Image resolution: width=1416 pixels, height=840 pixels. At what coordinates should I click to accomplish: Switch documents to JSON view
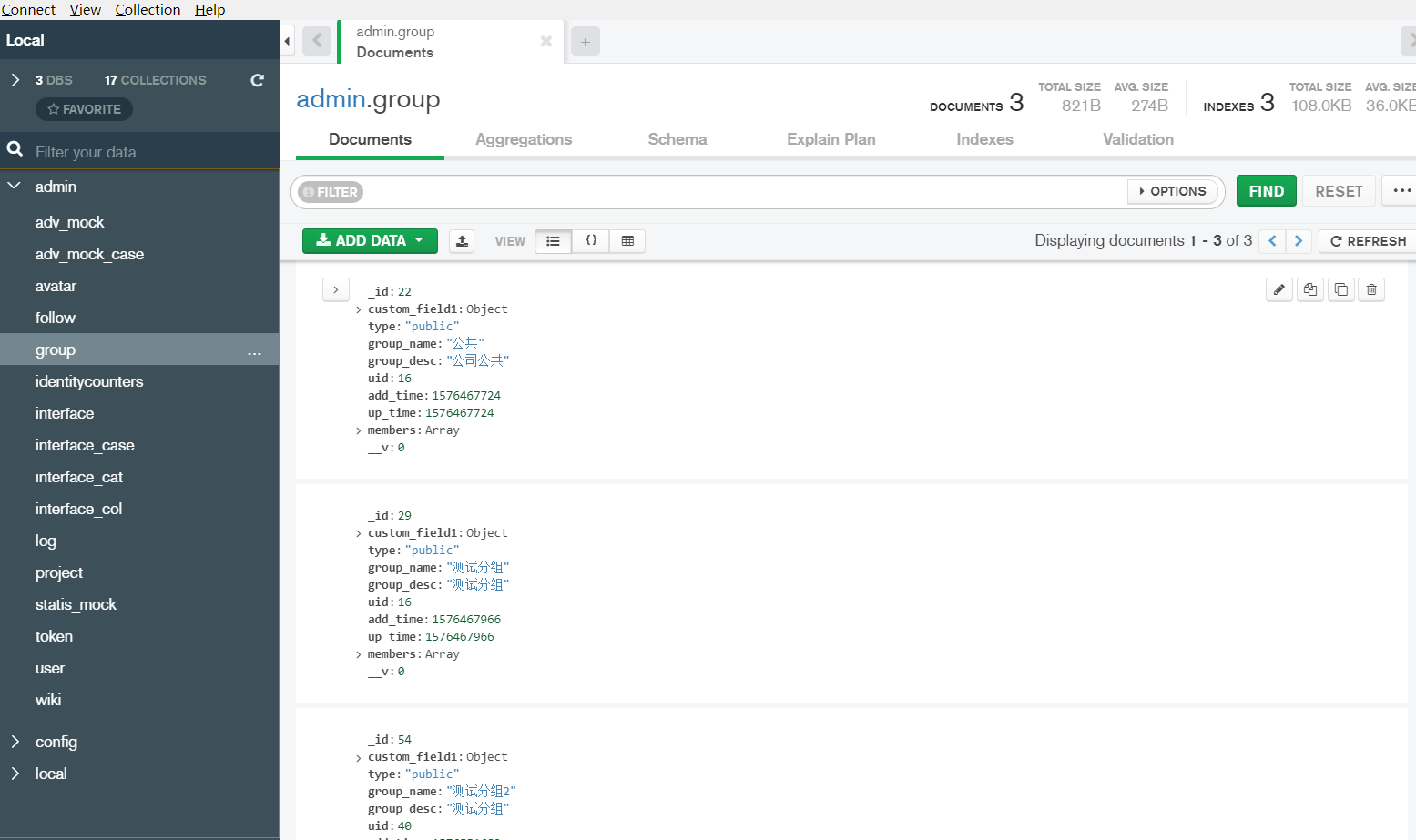590,240
